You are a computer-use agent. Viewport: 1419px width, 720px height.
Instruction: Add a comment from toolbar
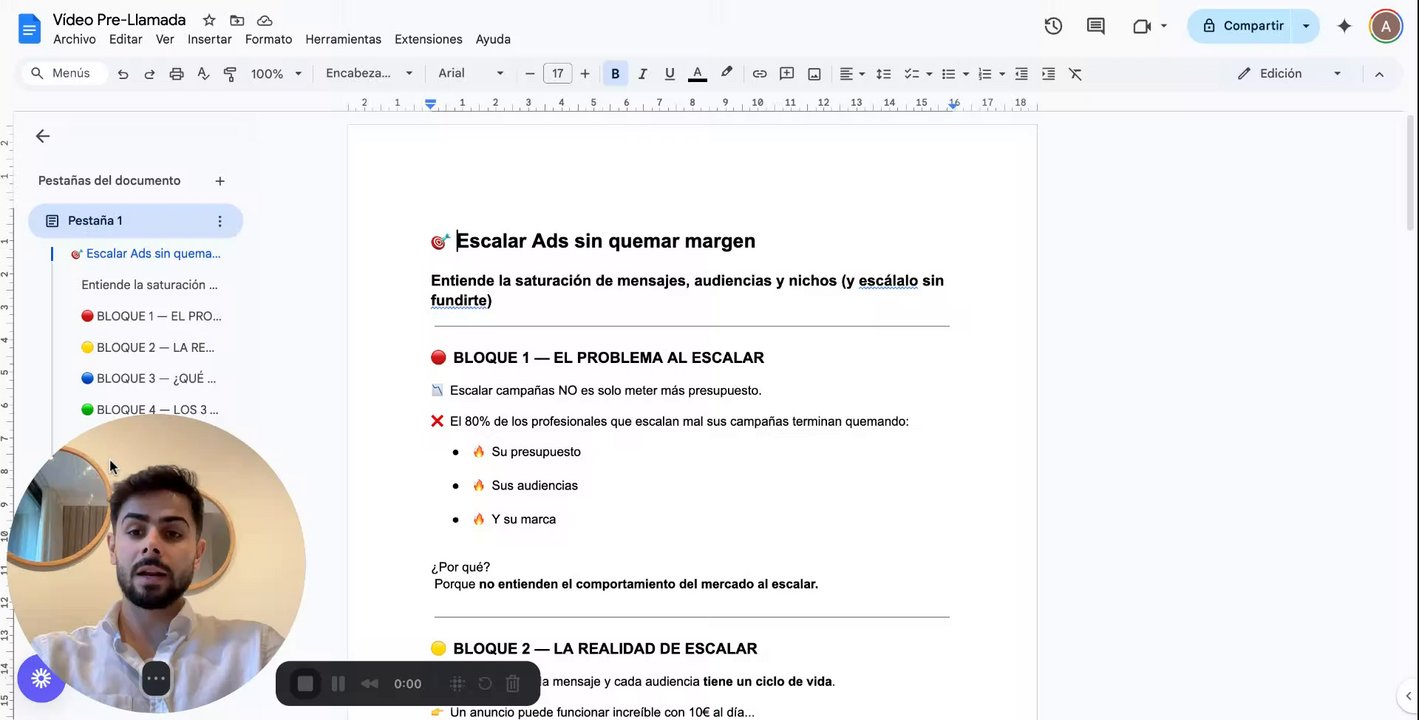coord(787,74)
